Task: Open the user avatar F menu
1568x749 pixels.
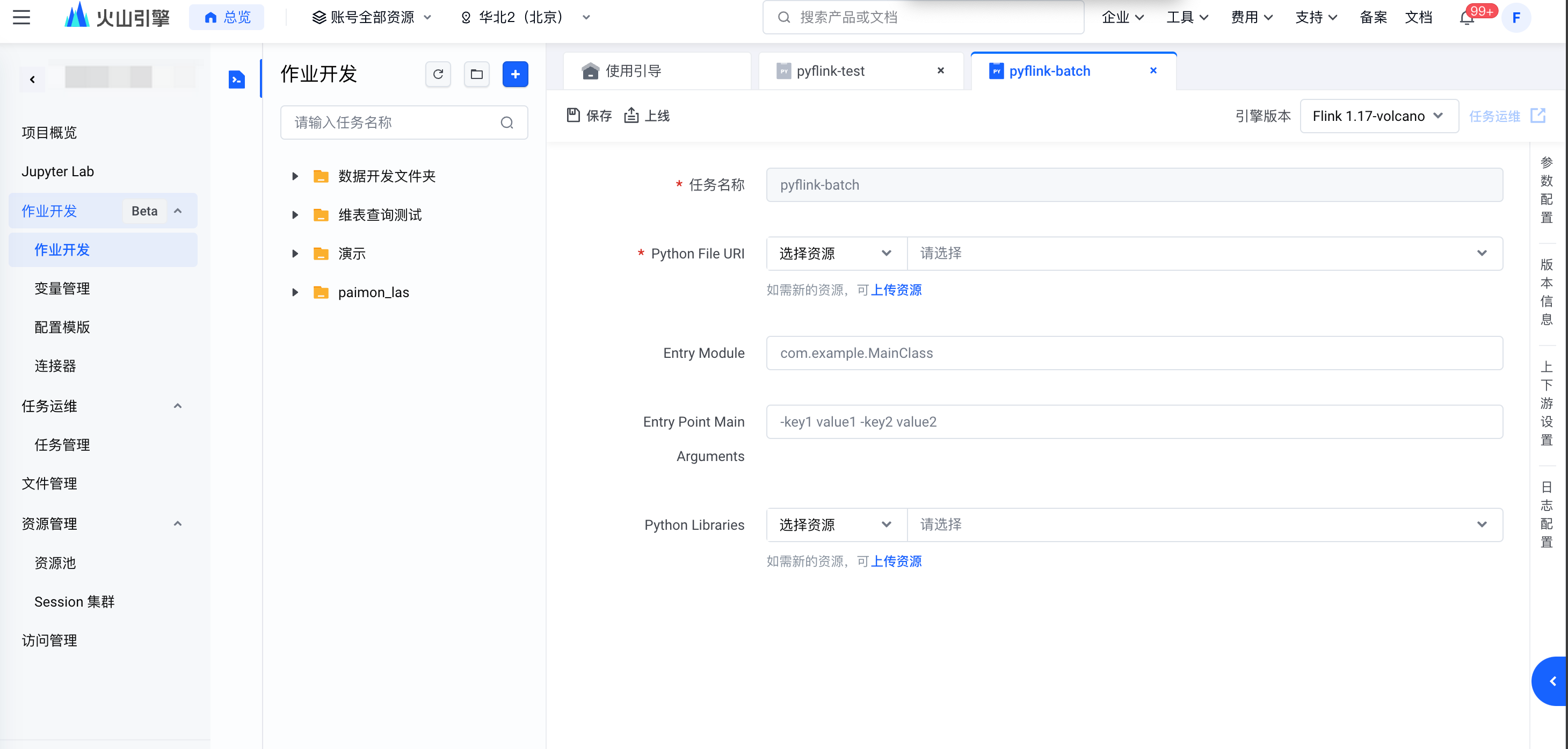Action: coord(1516,18)
